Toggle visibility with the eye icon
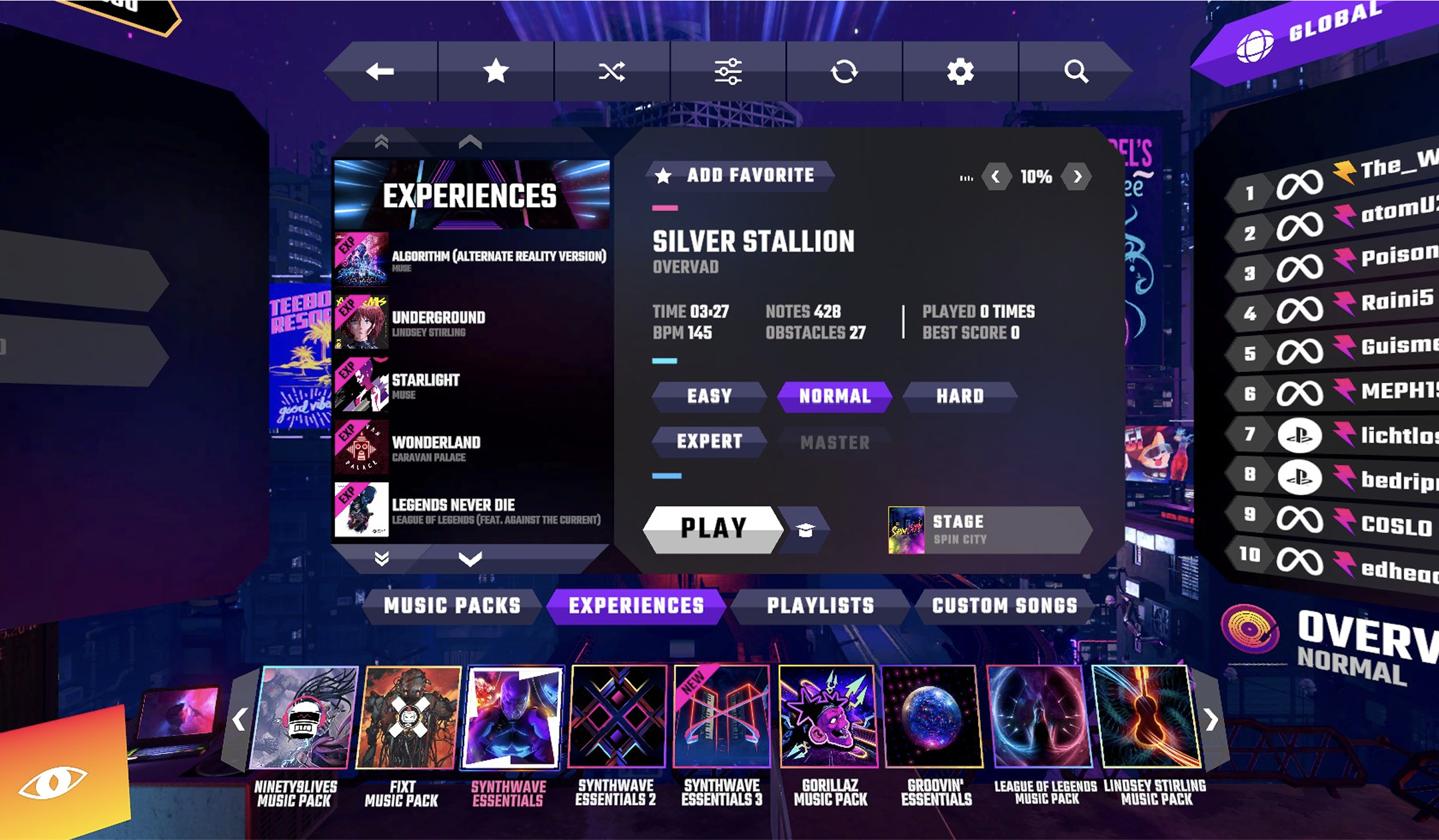This screenshot has width=1439, height=840. (x=53, y=782)
